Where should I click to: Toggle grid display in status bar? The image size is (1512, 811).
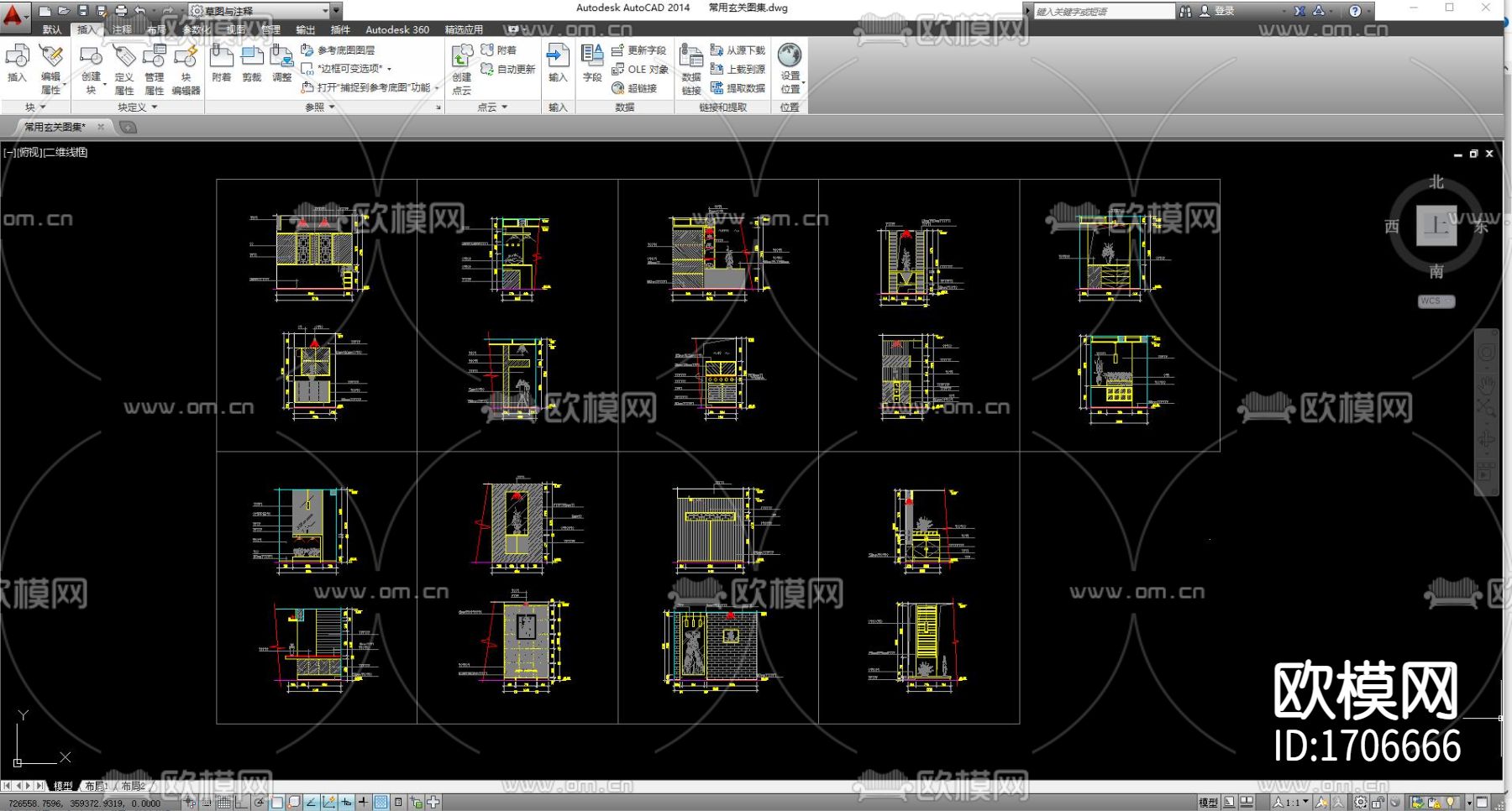coord(224,803)
